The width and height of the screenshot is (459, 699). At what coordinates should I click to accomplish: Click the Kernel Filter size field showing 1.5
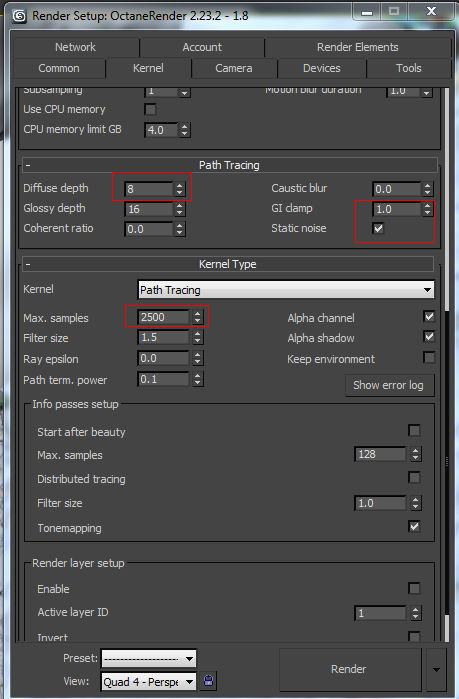tap(164, 337)
